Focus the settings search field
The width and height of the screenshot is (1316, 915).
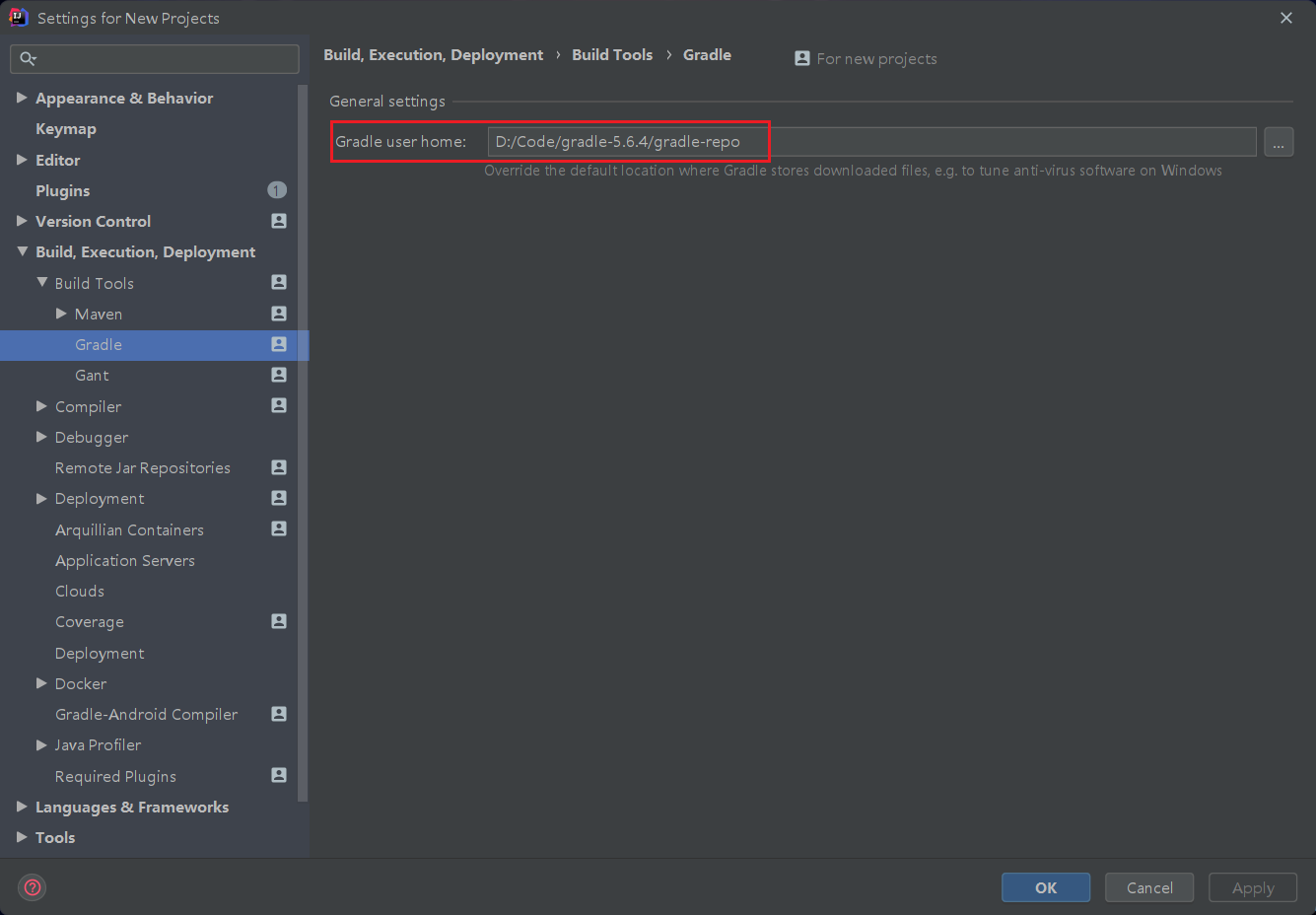pyautogui.click(x=155, y=59)
